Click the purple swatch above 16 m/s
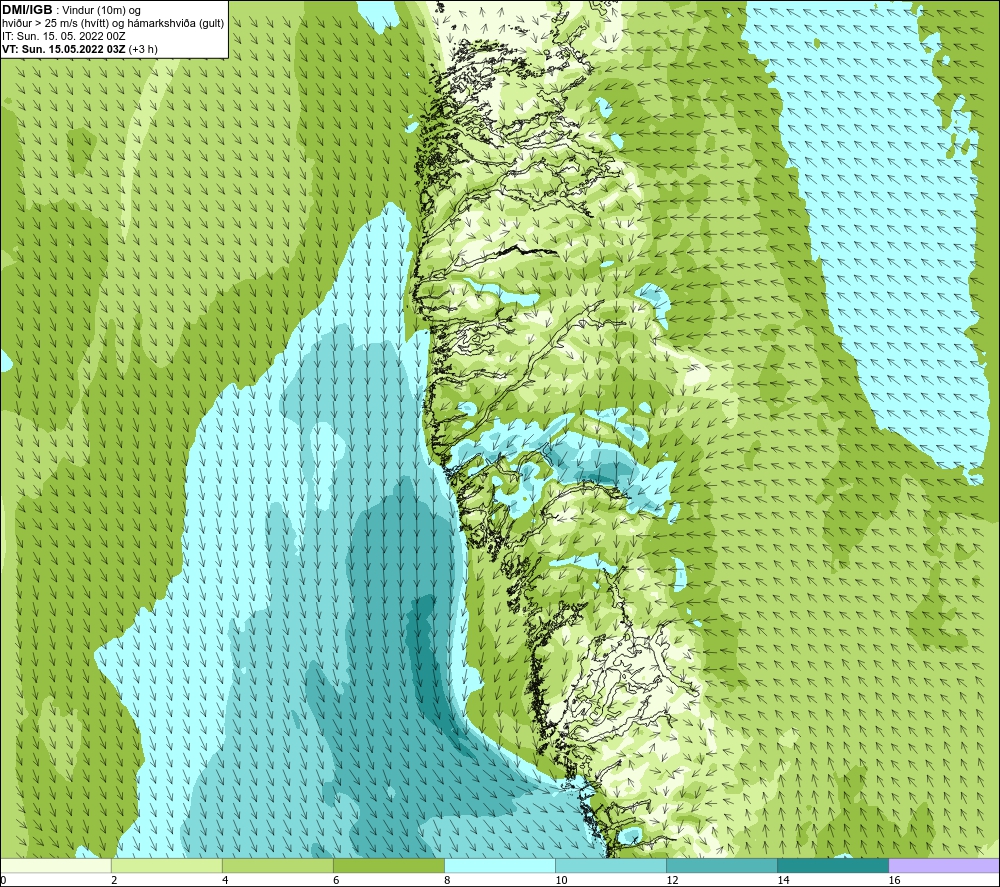 944,866
